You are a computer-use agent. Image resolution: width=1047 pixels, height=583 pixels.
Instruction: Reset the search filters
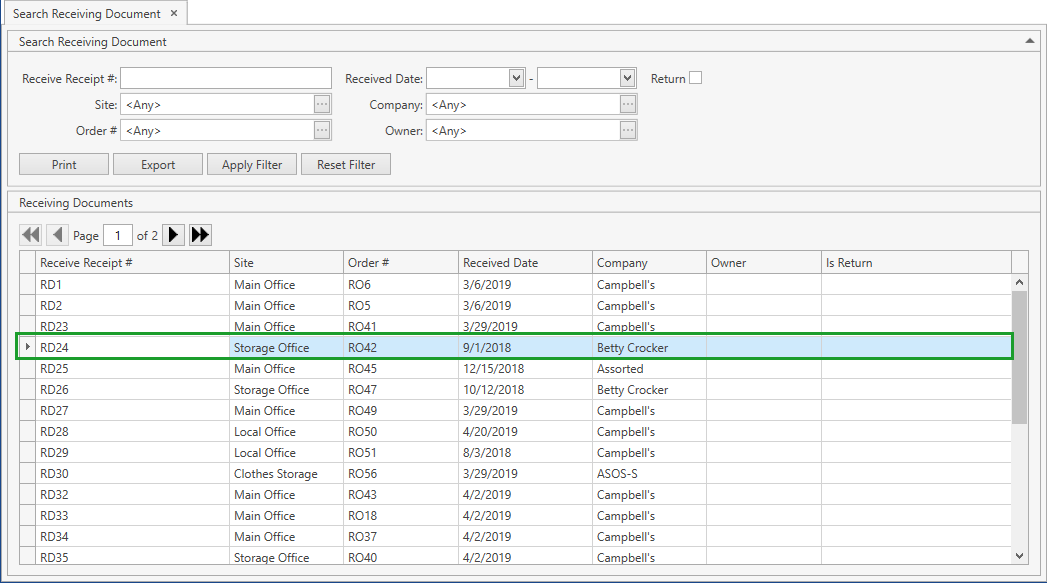345,164
